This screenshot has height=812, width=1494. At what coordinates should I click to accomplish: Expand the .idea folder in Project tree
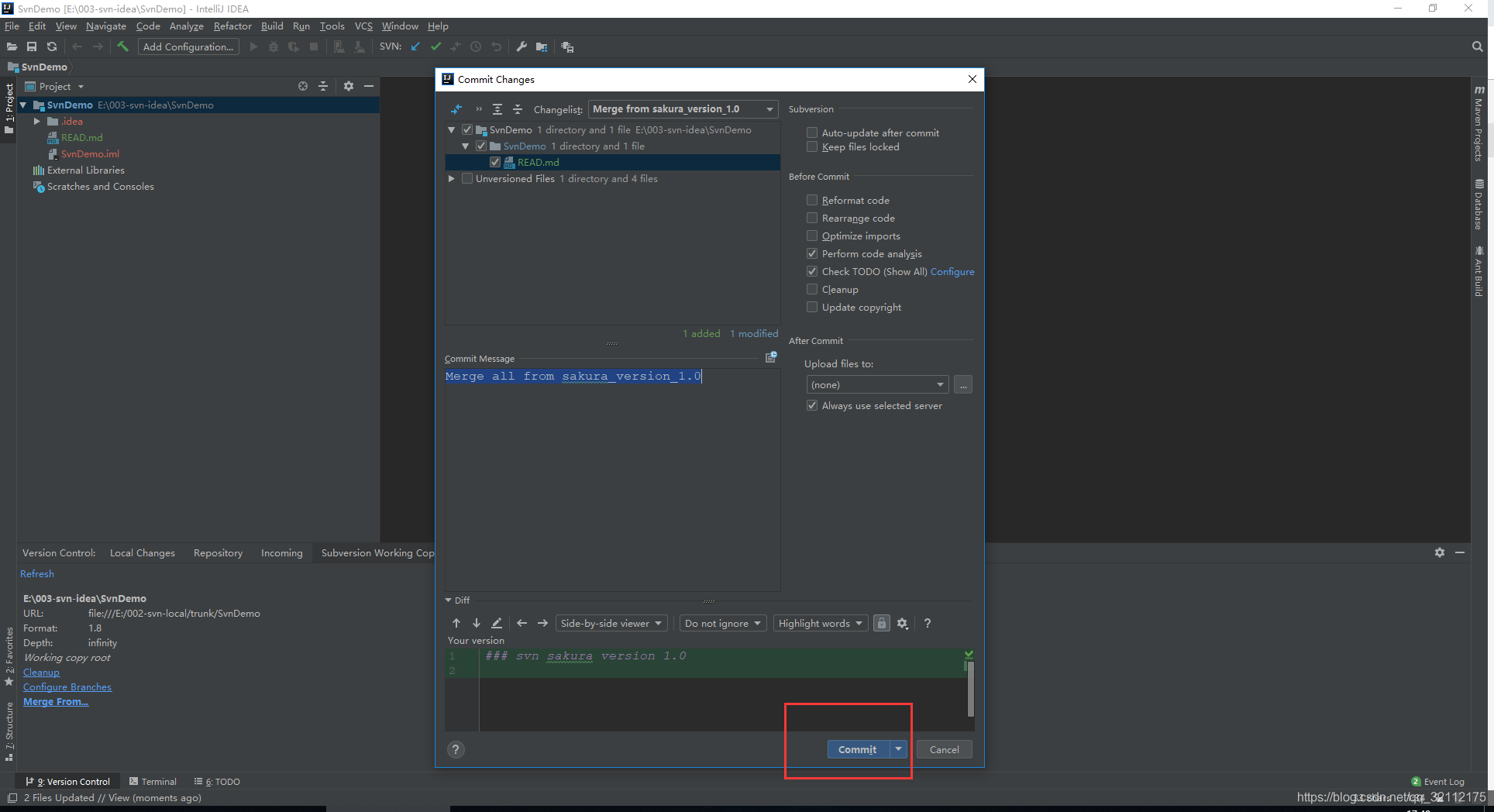(36, 121)
